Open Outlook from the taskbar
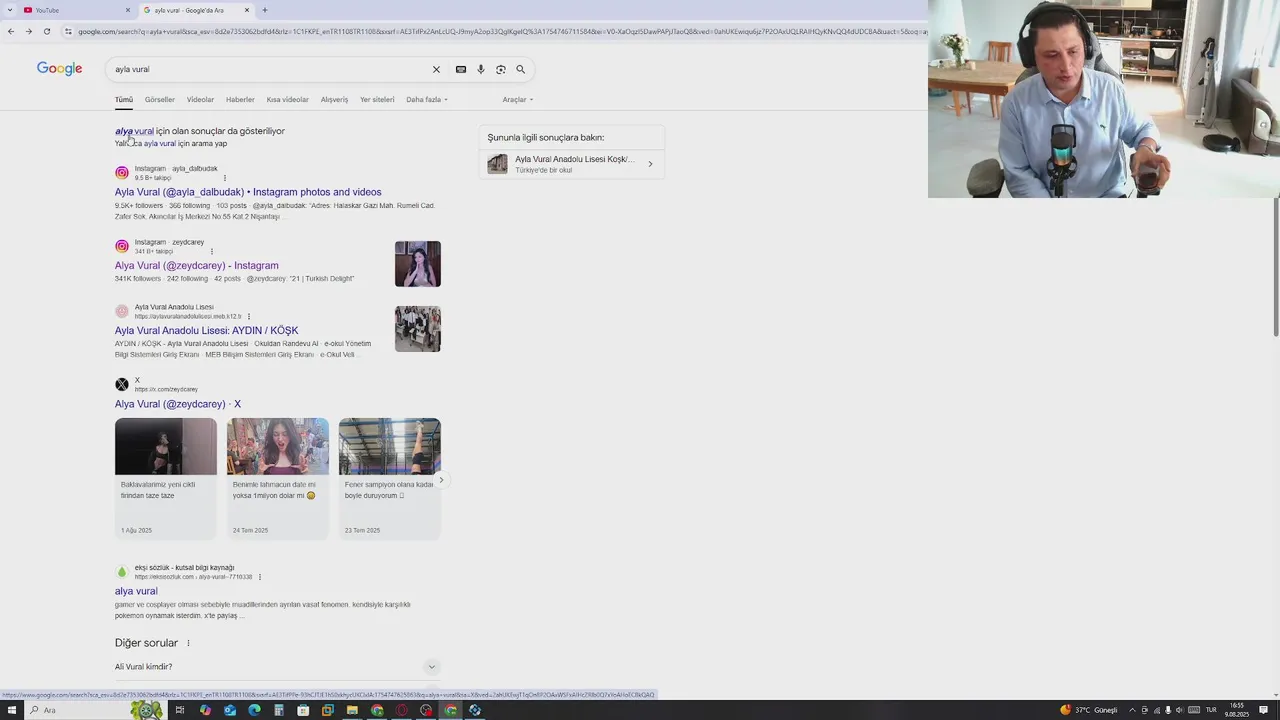The height and width of the screenshot is (720, 1280). [230, 710]
